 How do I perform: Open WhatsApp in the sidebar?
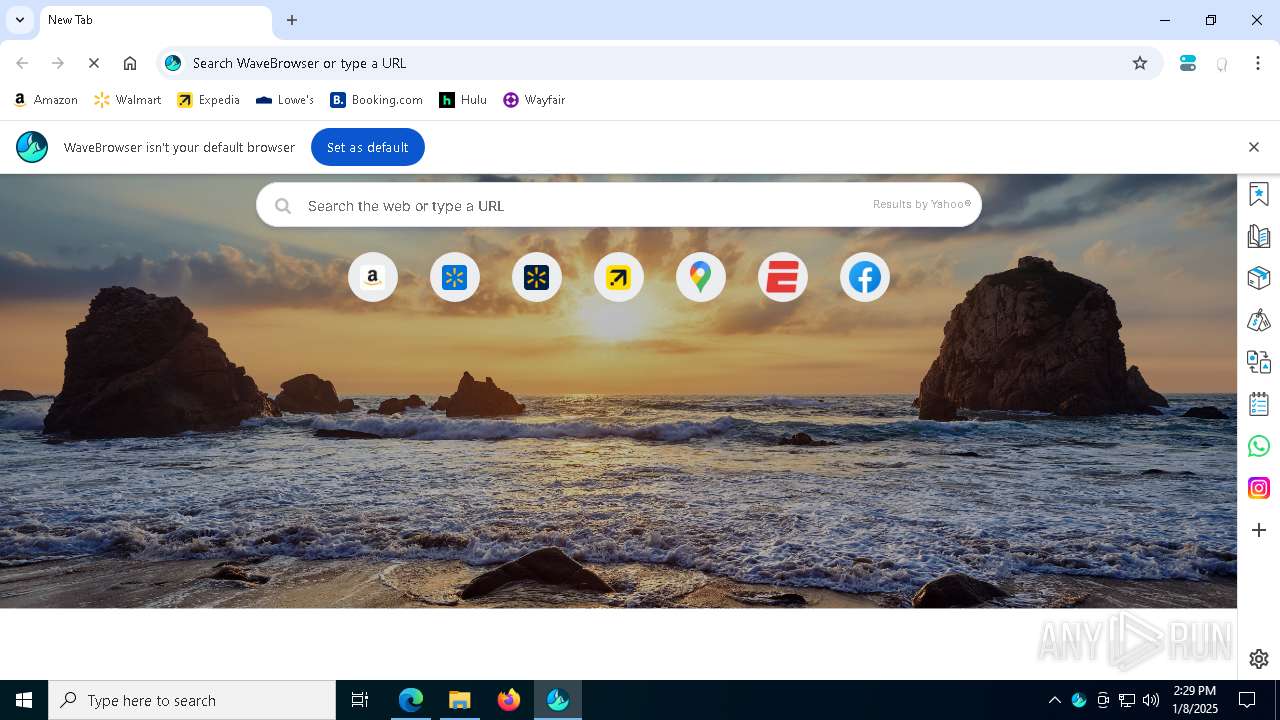click(x=1259, y=446)
